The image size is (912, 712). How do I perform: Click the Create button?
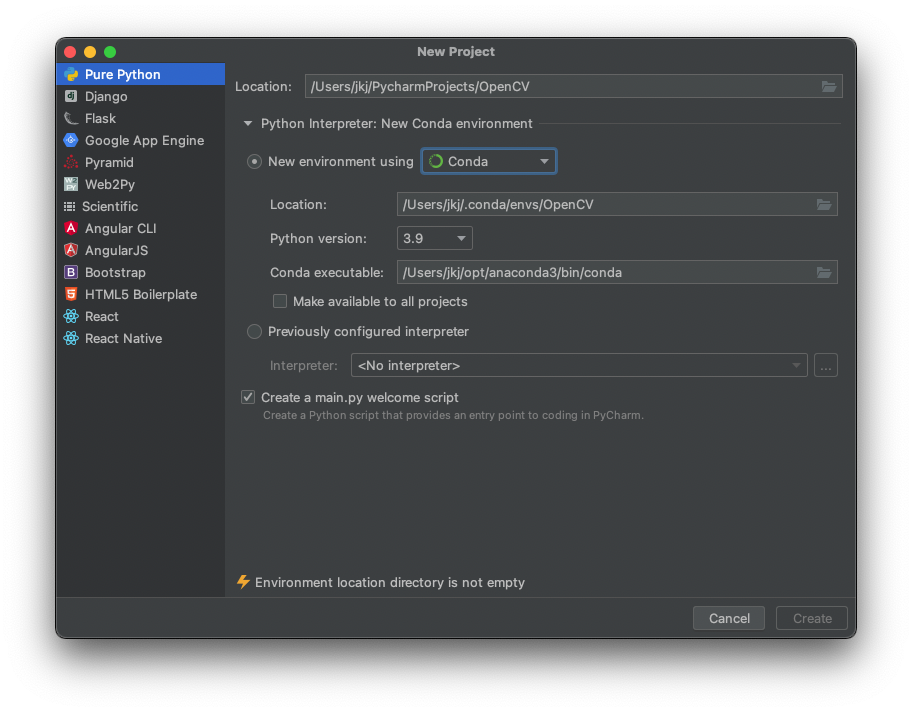[x=812, y=618]
